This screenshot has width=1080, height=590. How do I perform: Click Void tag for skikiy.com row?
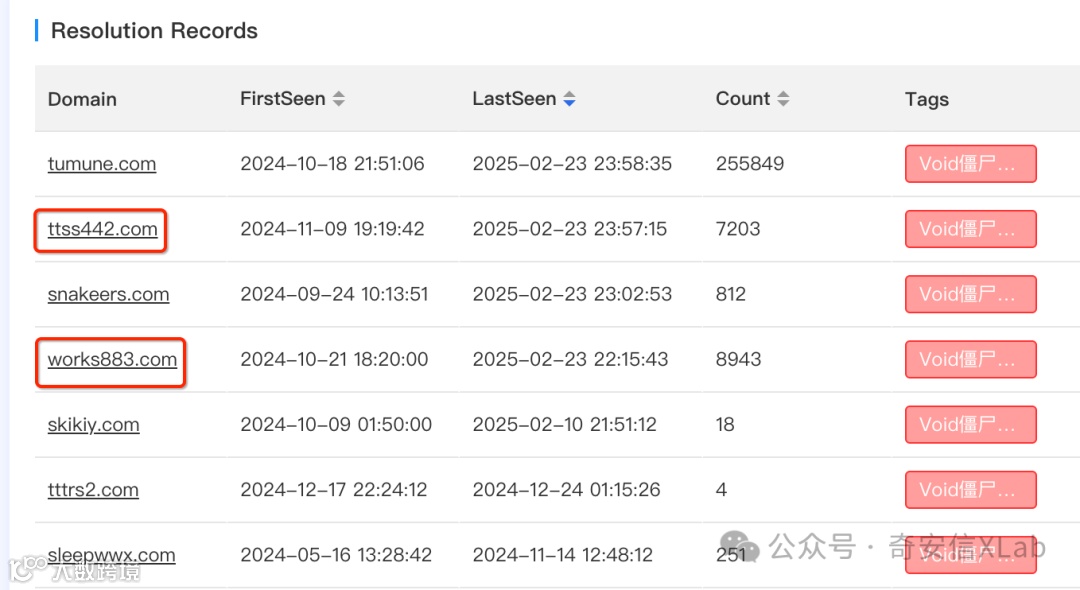970,424
